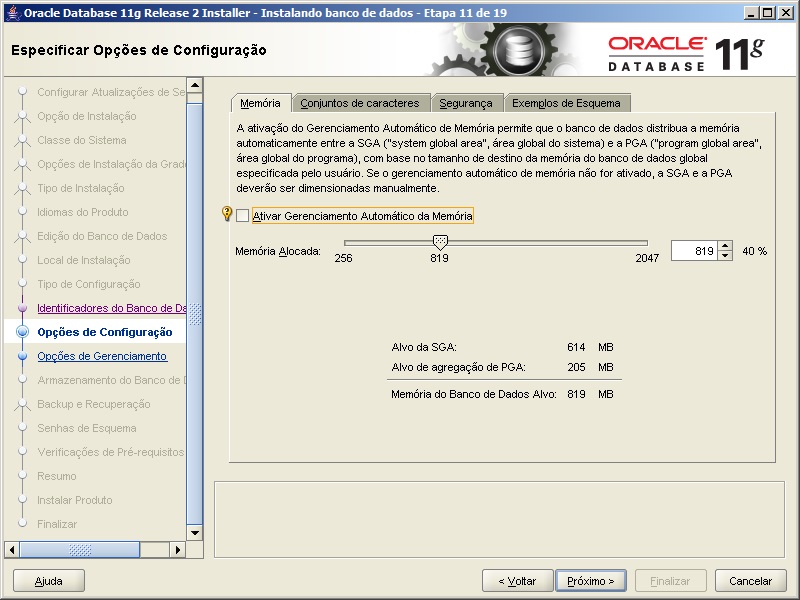This screenshot has width=800, height=600.
Task: Click the horizontal scrollbar thumb under steps
Action: (x=80, y=550)
